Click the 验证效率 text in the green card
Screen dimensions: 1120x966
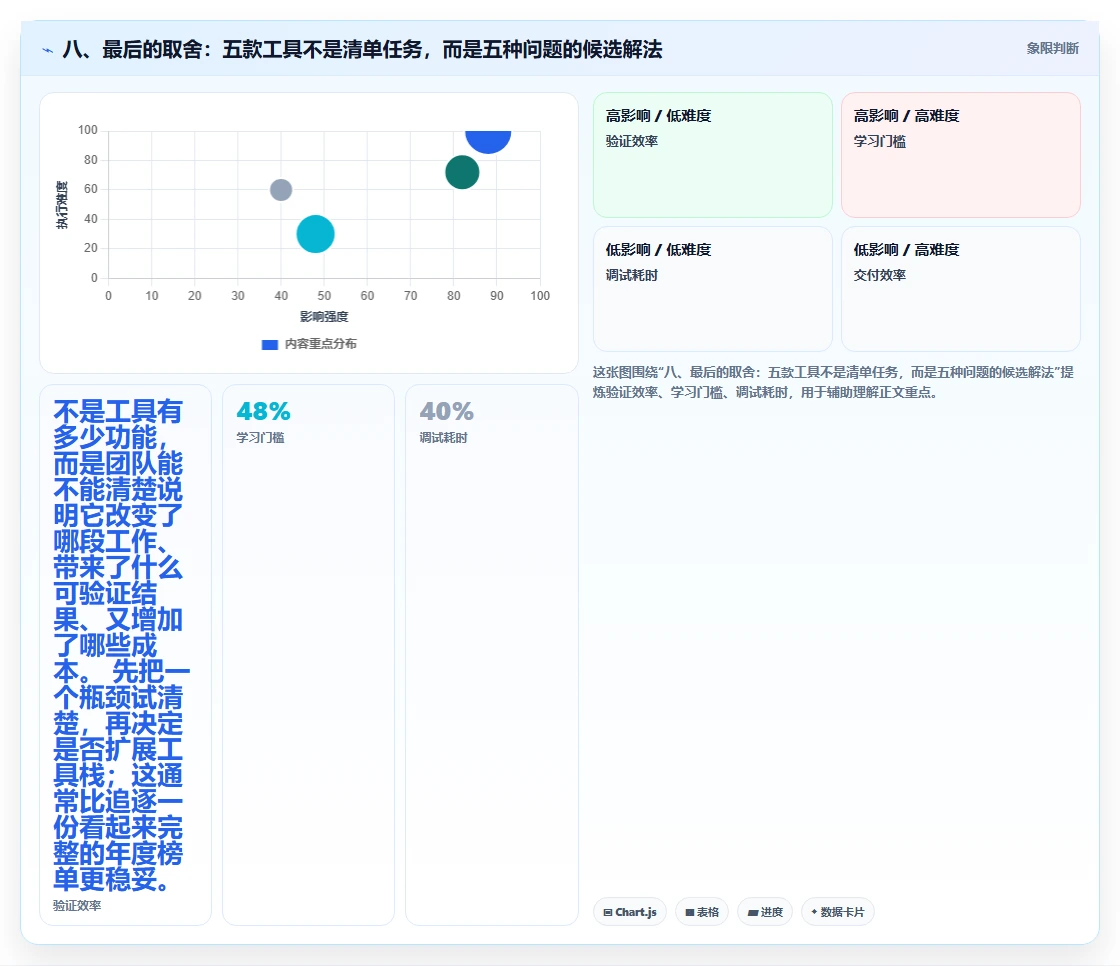pyautogui.click(x=631, y=141)
